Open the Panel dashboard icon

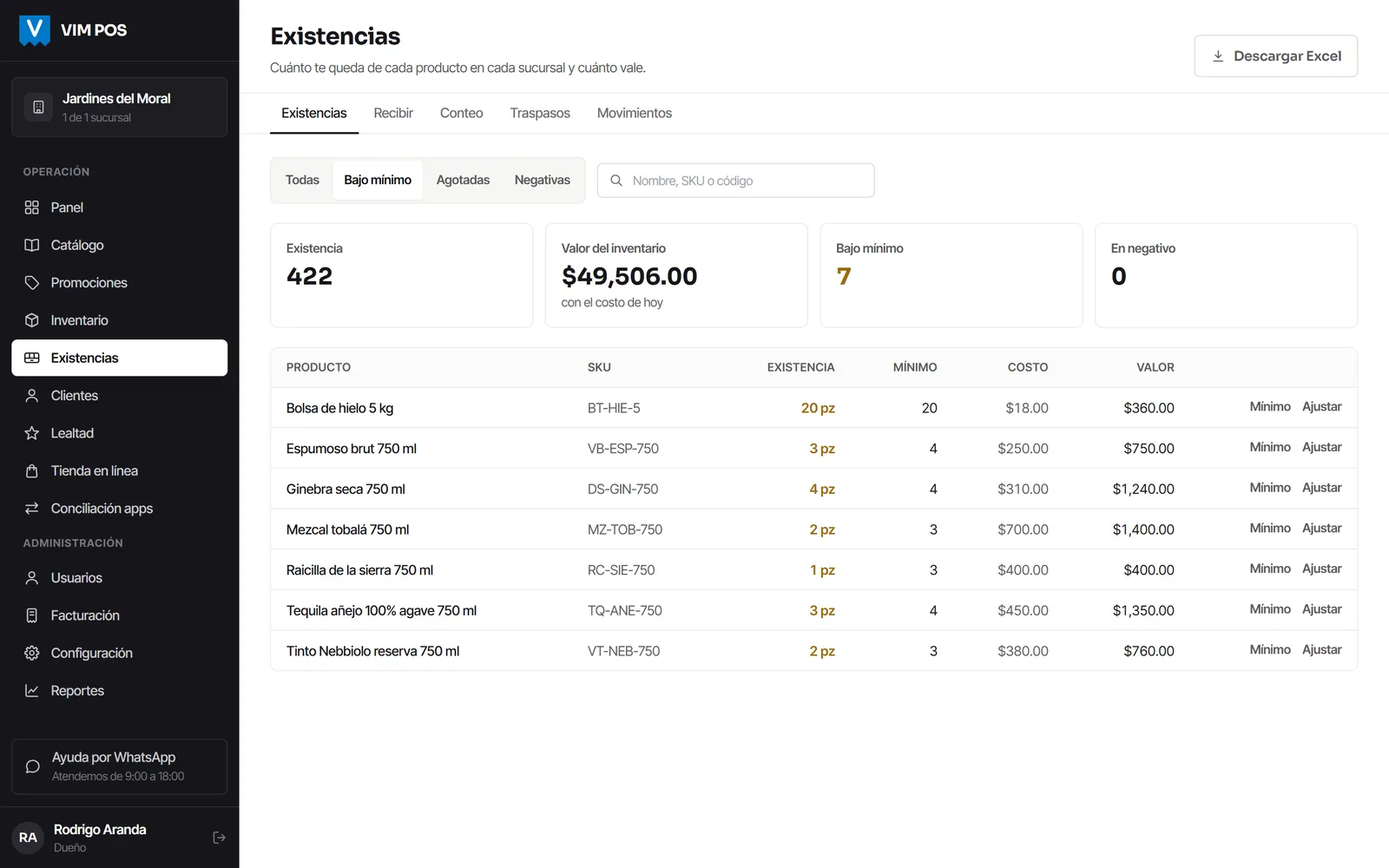32,207
